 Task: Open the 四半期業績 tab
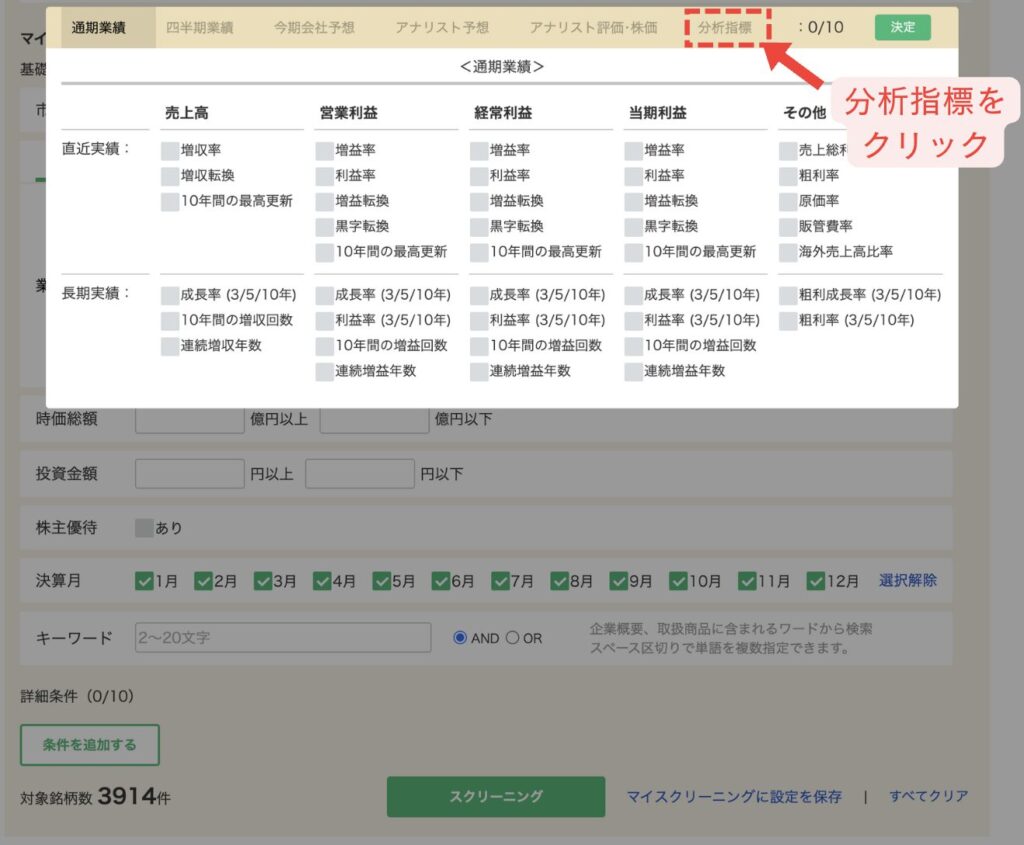(x=199, y=27)
